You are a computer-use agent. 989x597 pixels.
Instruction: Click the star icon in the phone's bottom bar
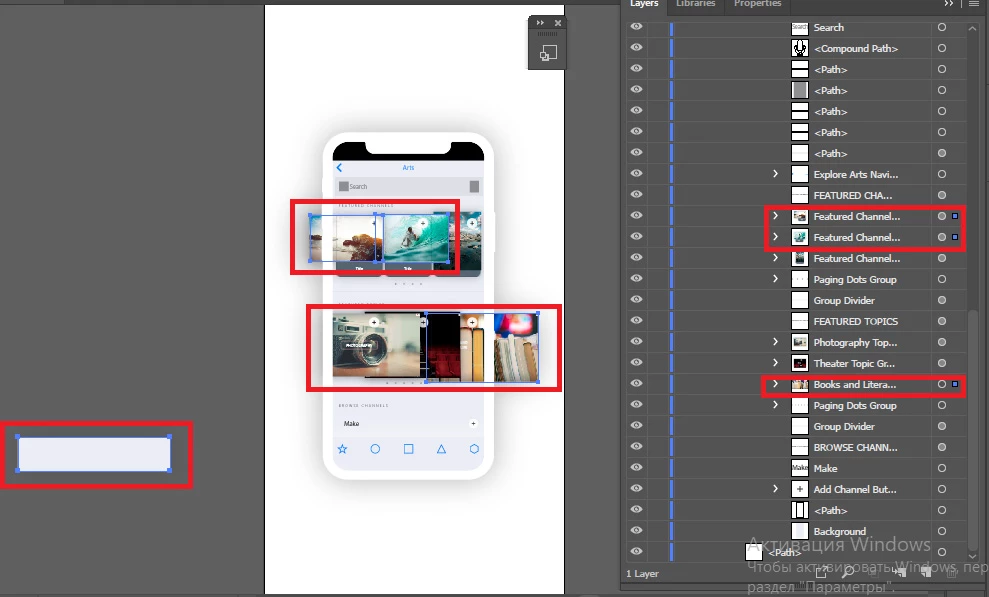pyautogui.click(x=342, y=449)
